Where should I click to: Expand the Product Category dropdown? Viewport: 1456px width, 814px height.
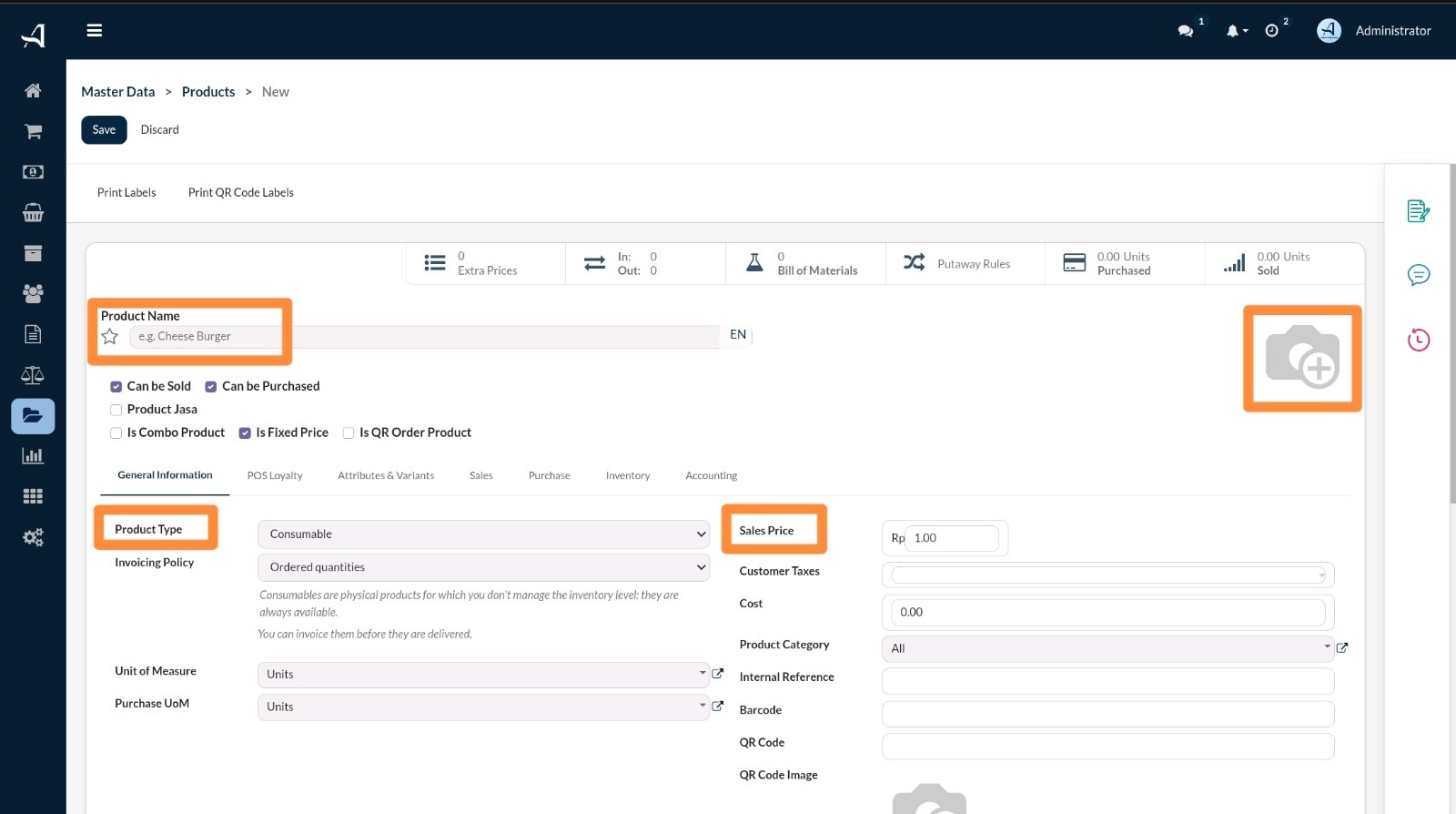point(1108,648)
